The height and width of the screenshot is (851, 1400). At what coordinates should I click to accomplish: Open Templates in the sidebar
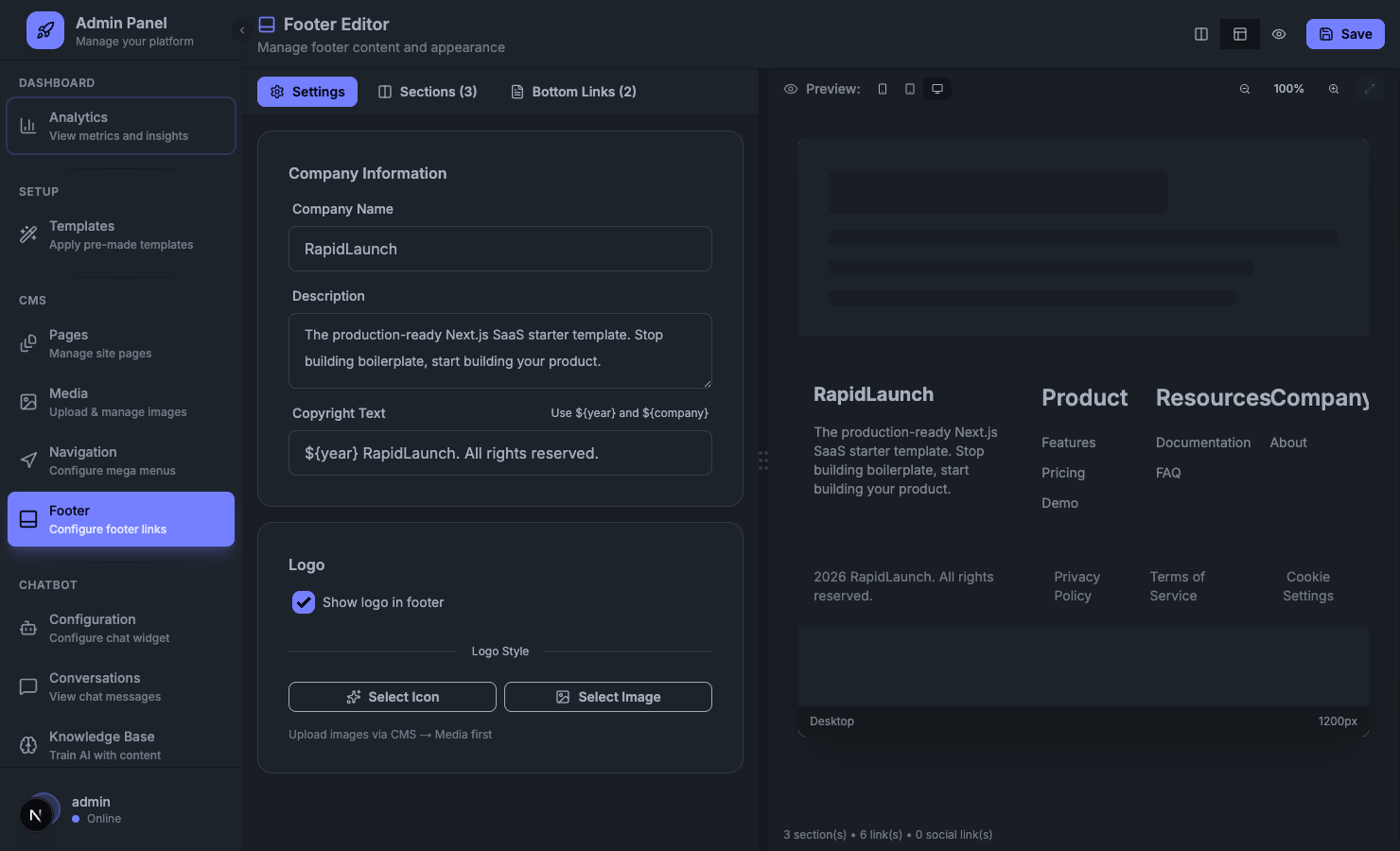121,234
